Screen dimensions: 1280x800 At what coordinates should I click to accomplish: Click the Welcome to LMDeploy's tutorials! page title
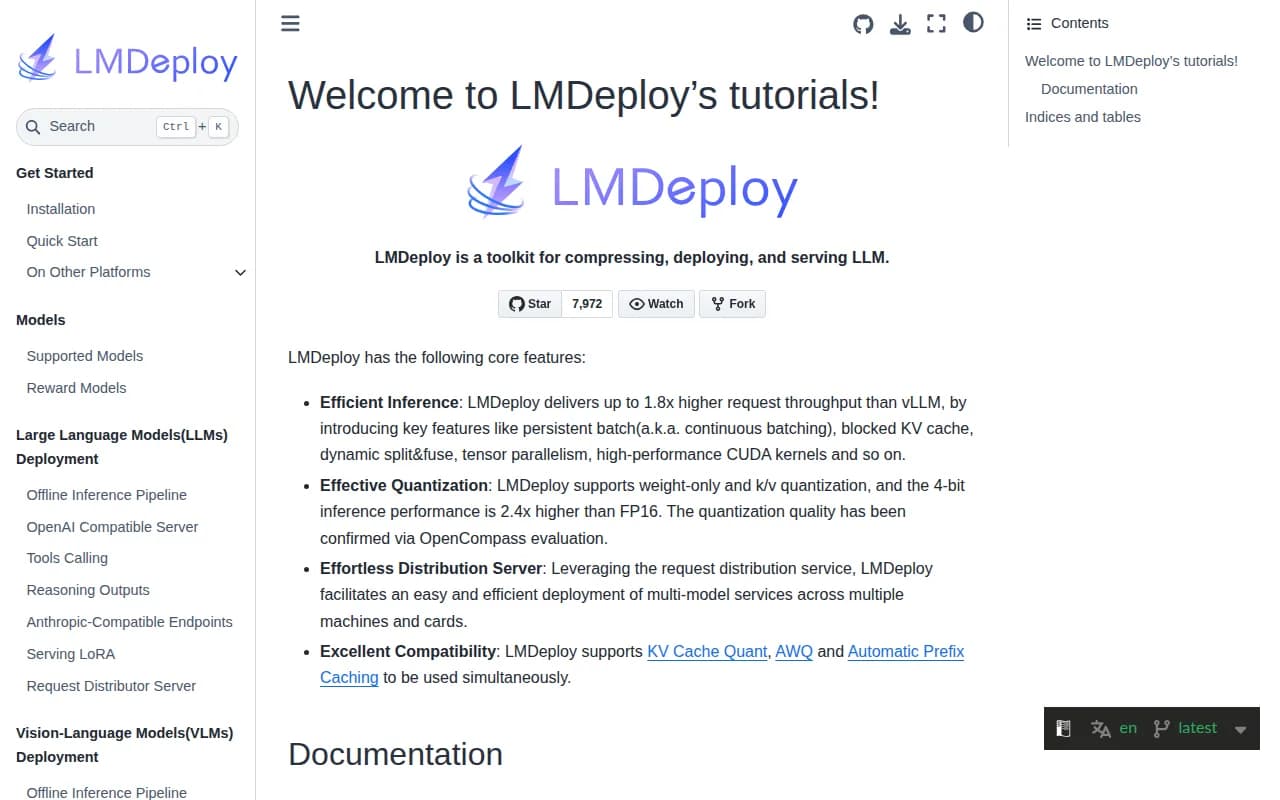point(584,95)
